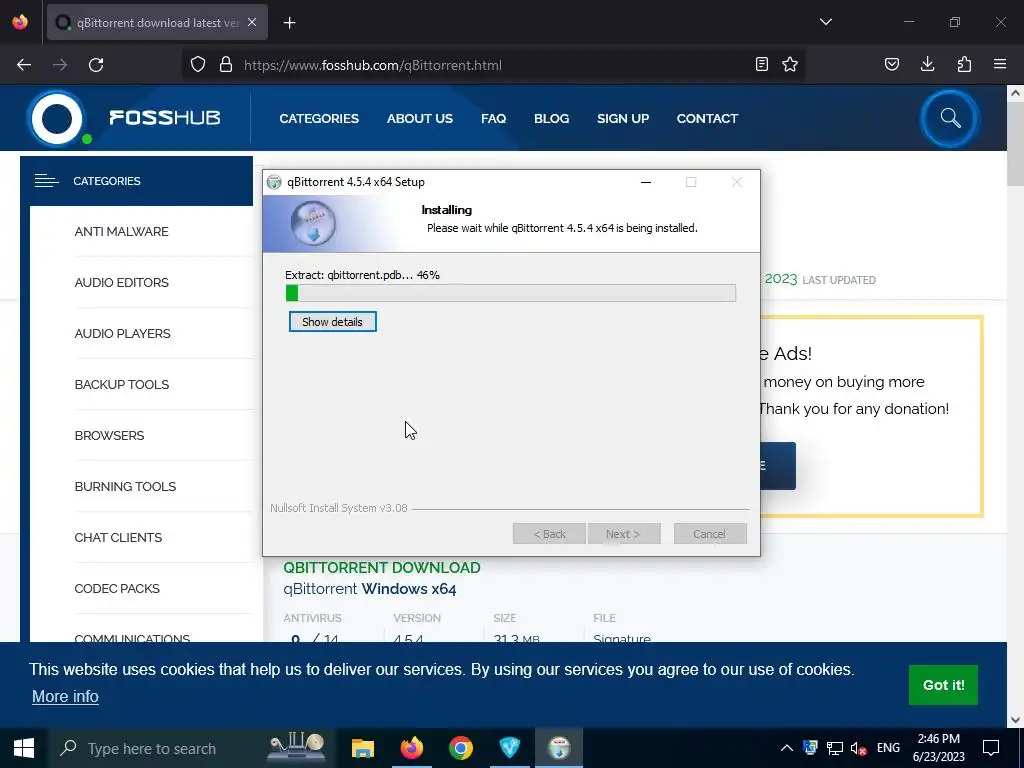1024x768 pixels.
Task: Open Firefox extensions puzzle icon
Action: [x=964, y=65]
